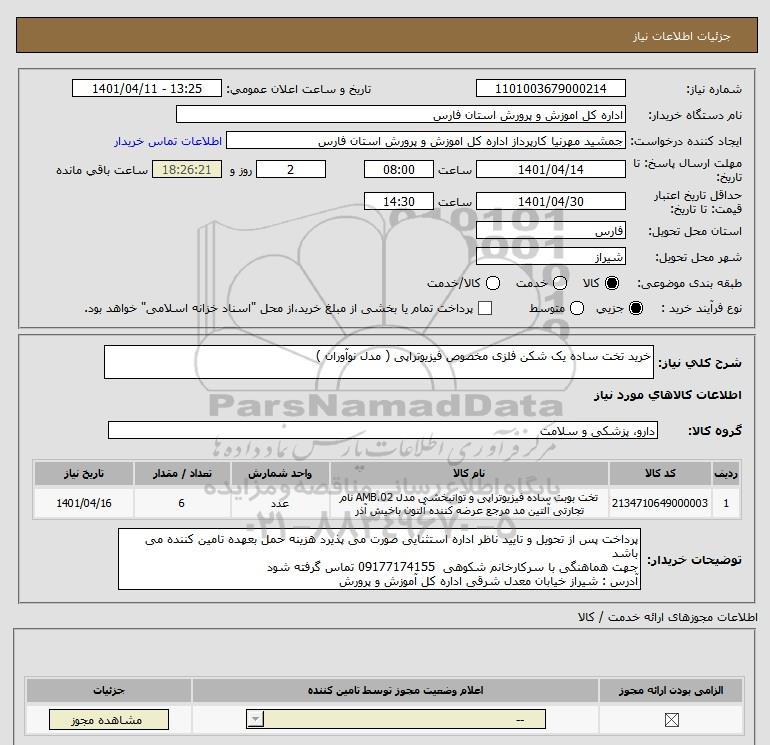Click the ایجاد کننده درخواست field
Viewport: 770px width, 745px height.
click(x=426, y=141)
